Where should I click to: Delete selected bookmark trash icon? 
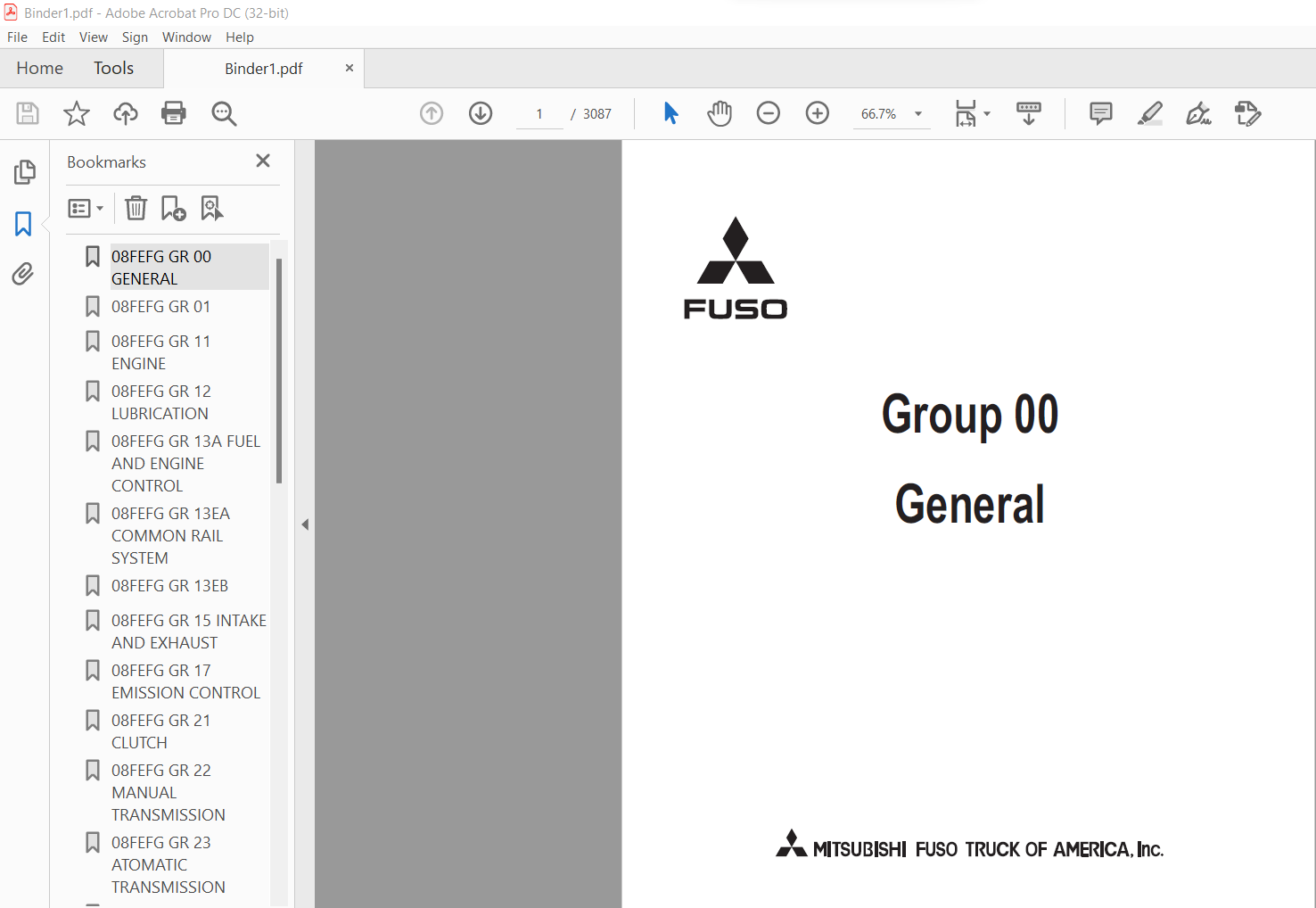(x=136, y=208)
